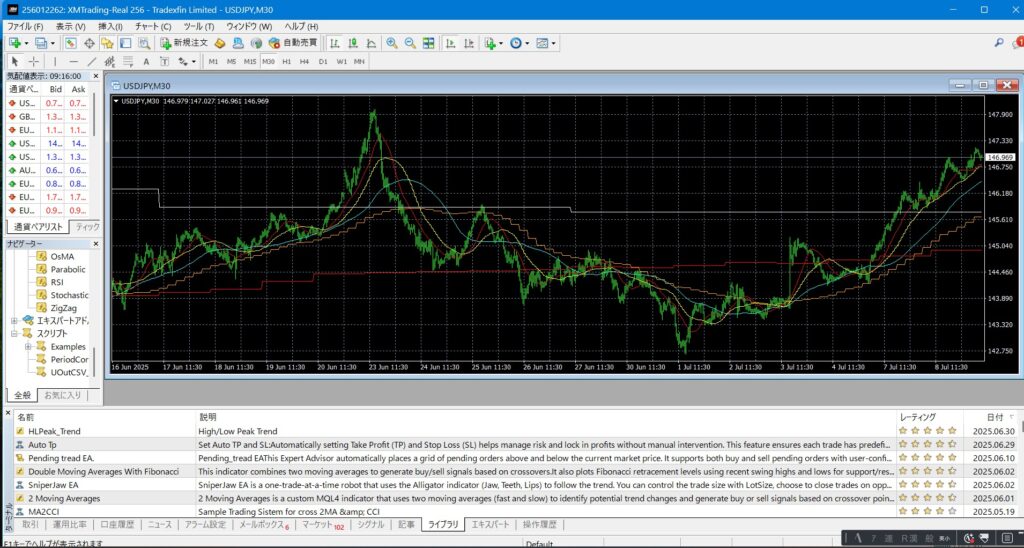Select the Fibonacci retracement tool

(x=128, y=61)
